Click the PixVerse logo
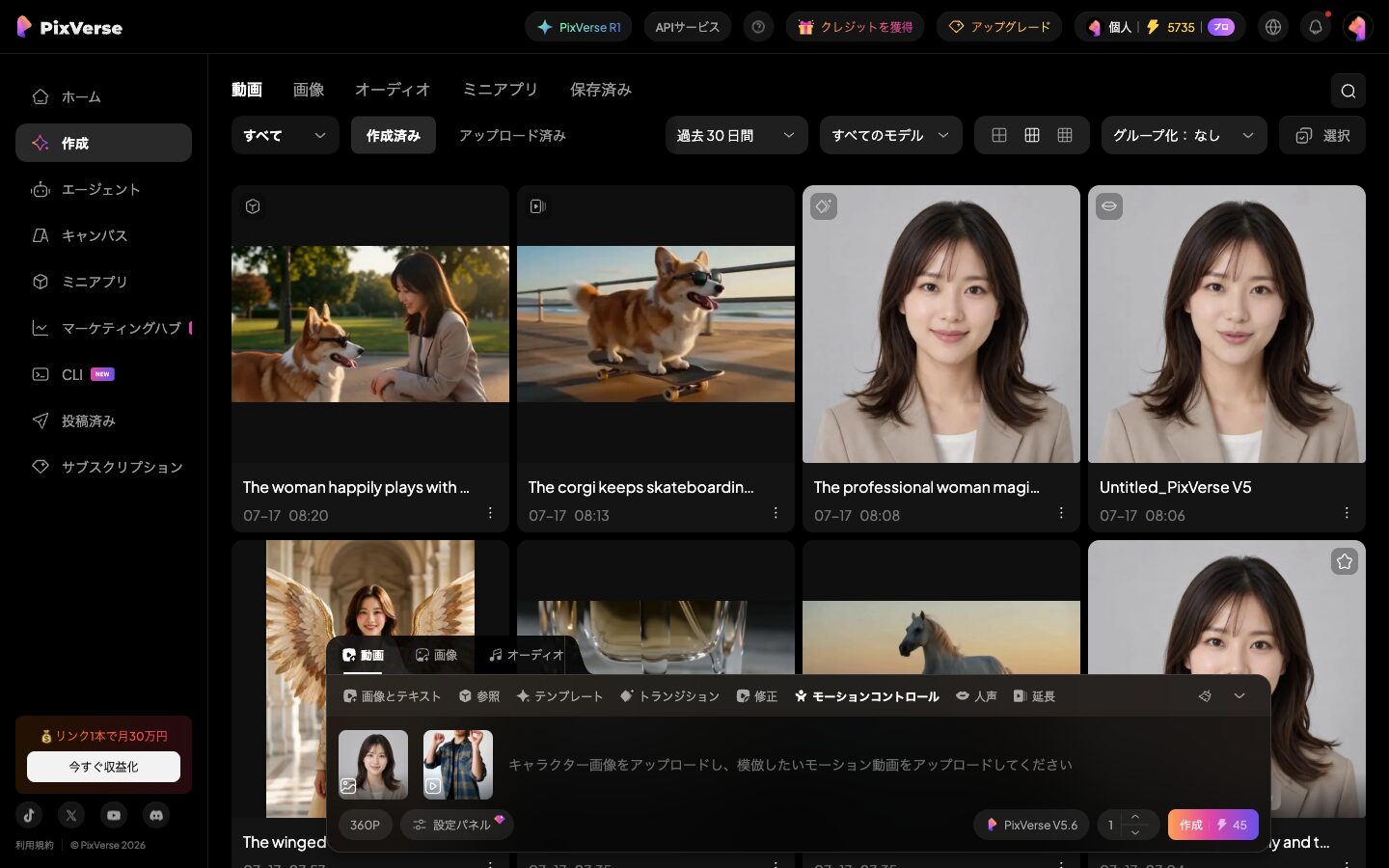 [x=69, y=27]
